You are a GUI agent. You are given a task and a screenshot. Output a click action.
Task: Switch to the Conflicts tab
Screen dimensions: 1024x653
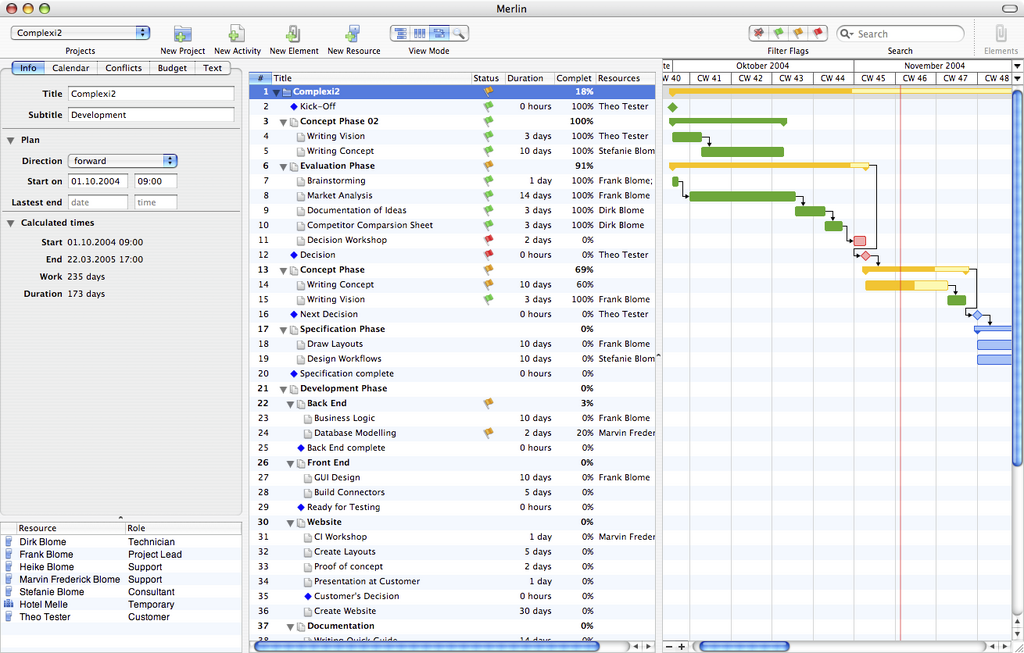(x=124, y=68)
